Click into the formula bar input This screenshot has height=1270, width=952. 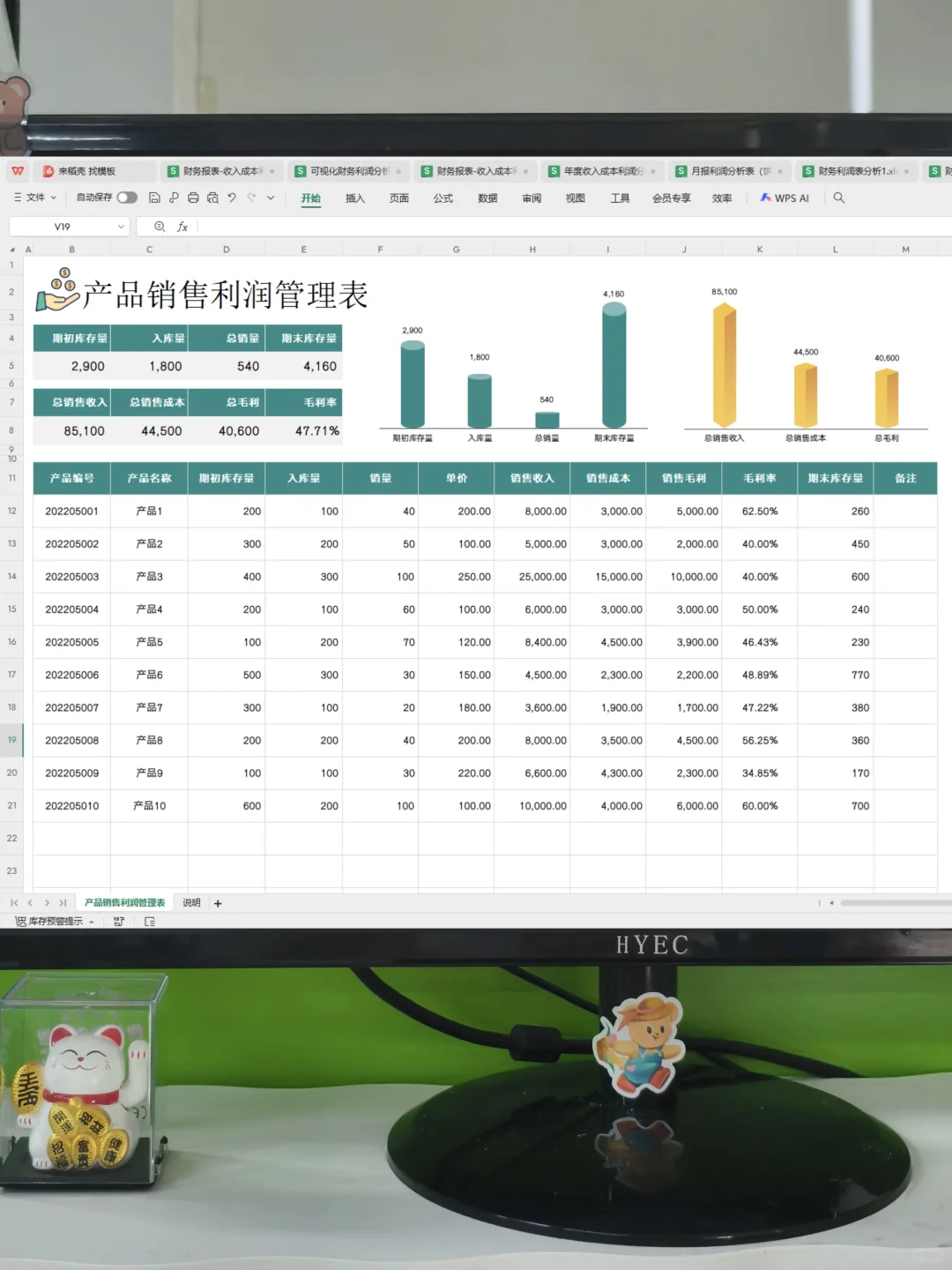coord(573,227)
